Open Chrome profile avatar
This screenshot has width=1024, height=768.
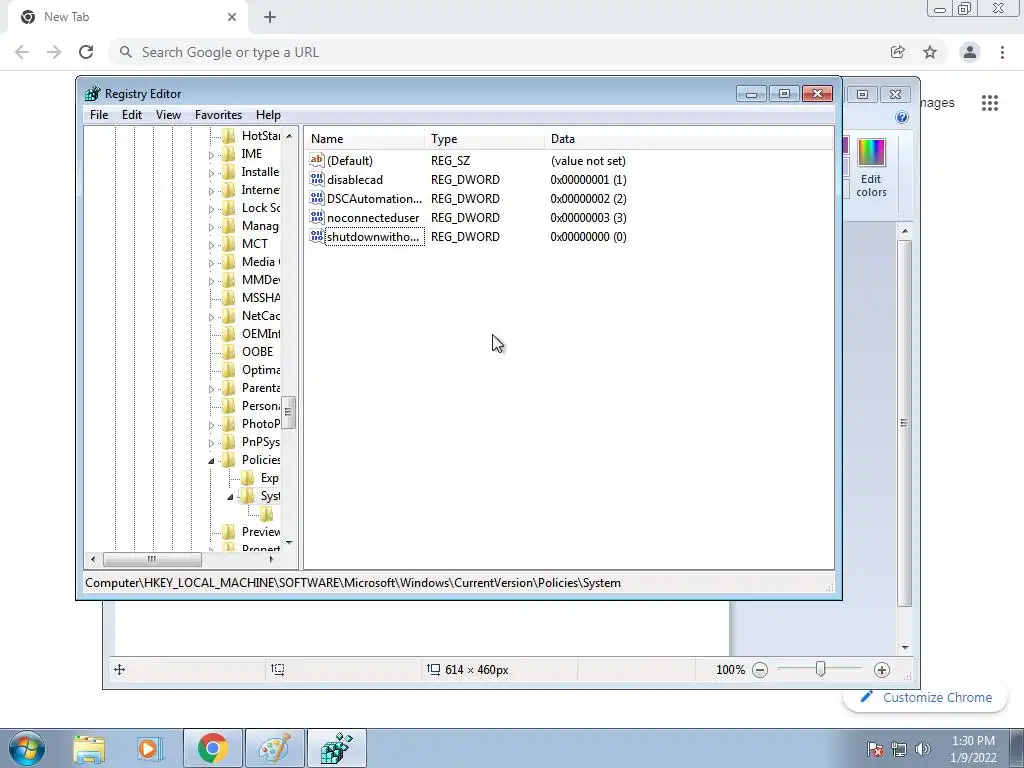[x=970, y=52]
